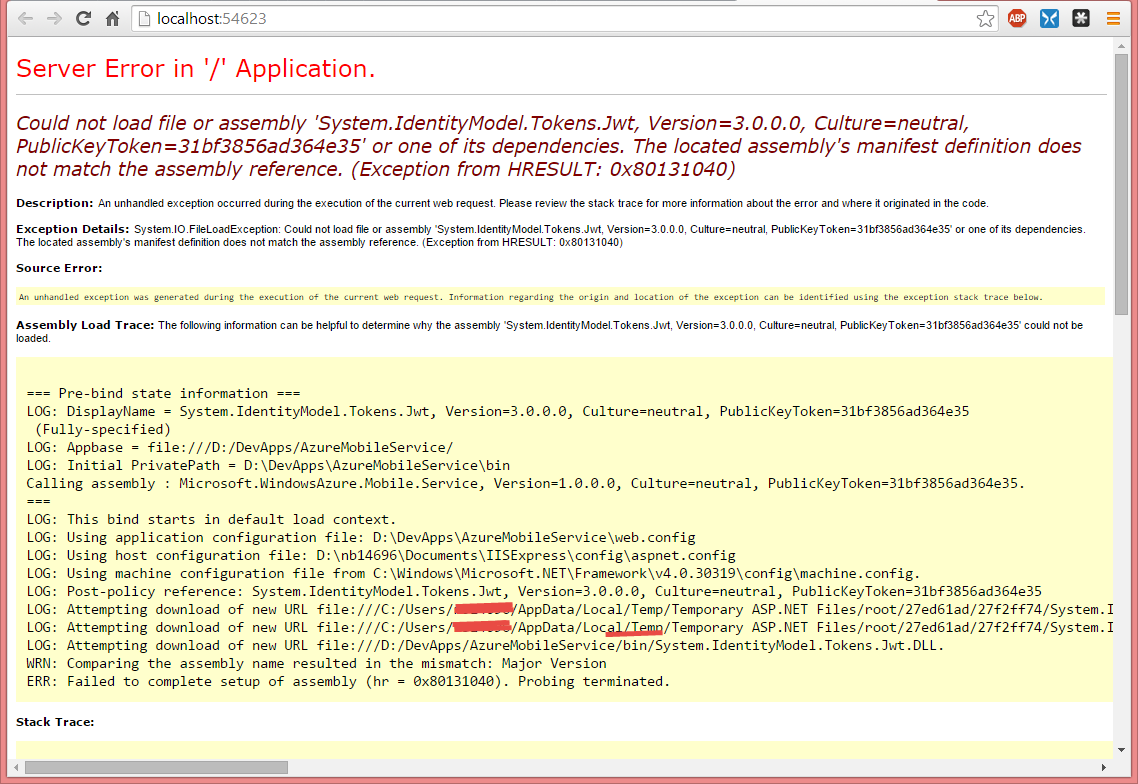Click the 'Stack Trace:' label
Screen dimensions: 1138x784
(55, 722)
